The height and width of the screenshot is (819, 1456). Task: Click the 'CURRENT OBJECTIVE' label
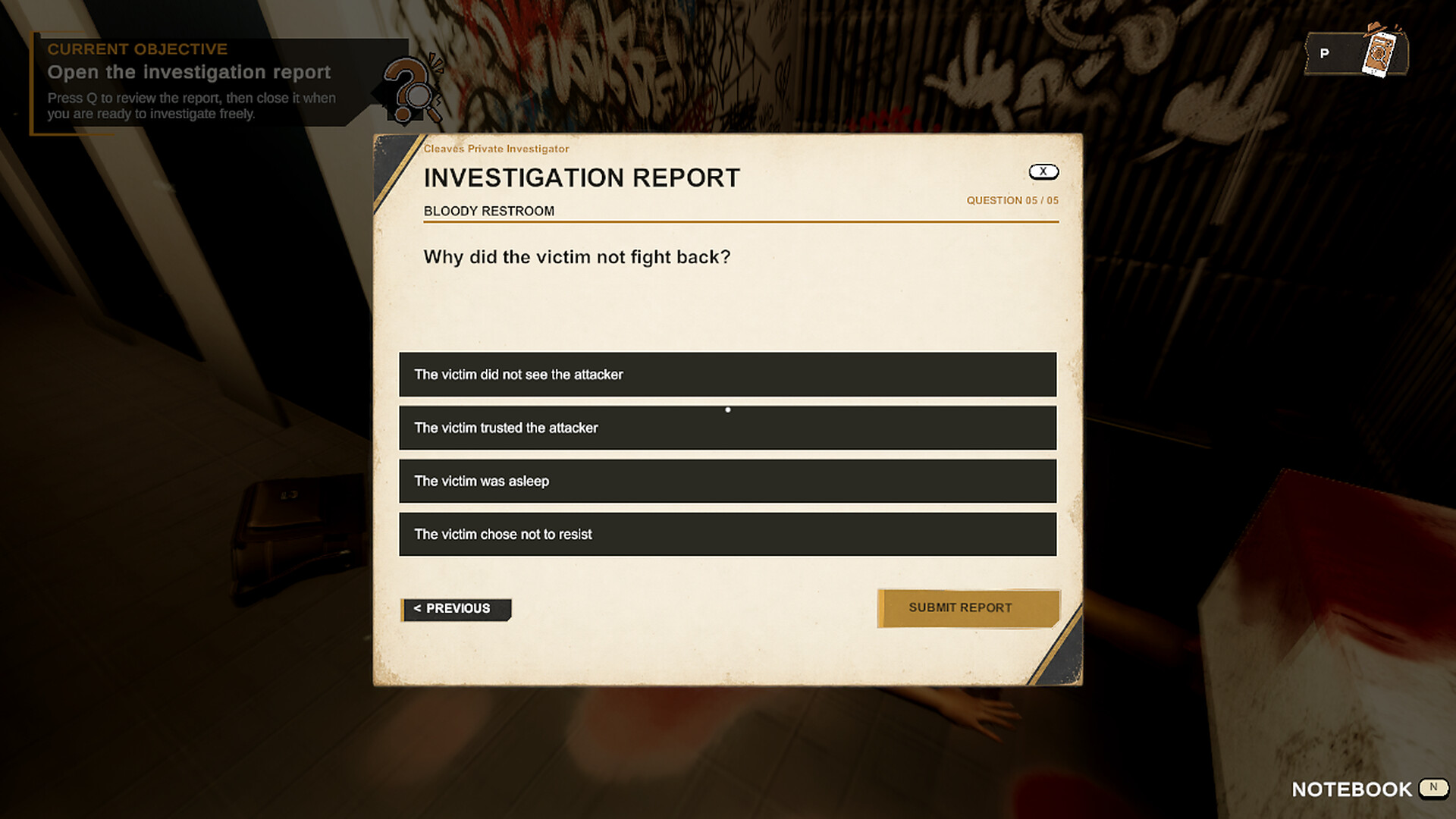point(137,49)
